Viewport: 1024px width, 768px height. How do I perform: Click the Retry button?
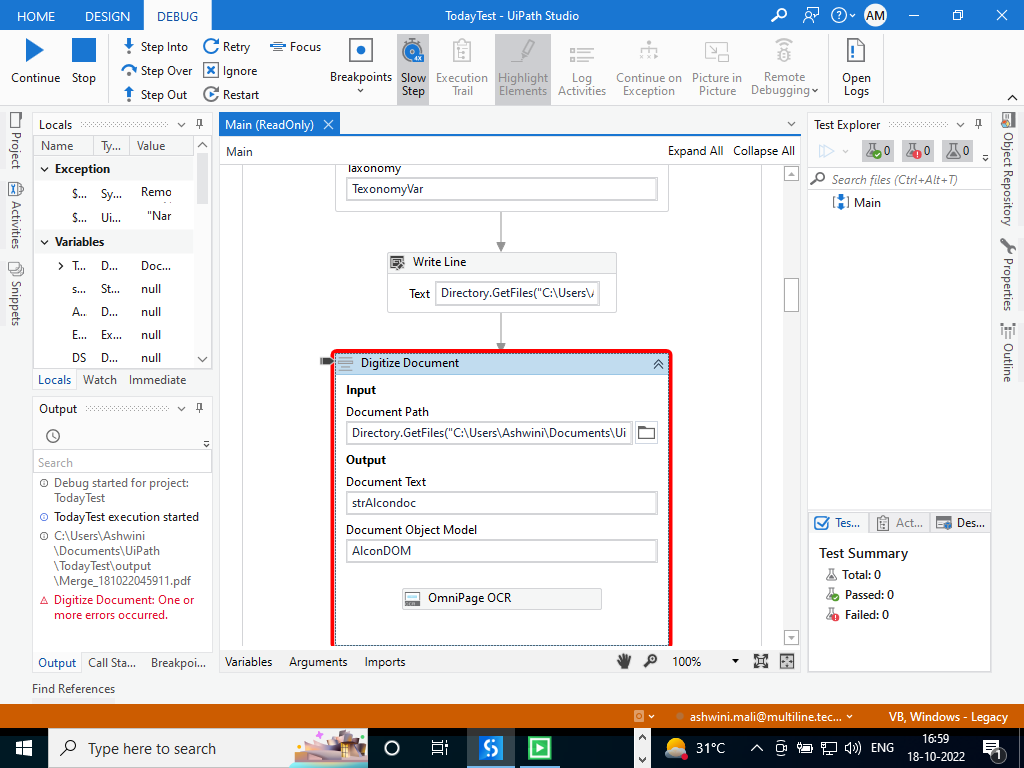(227, 47)
